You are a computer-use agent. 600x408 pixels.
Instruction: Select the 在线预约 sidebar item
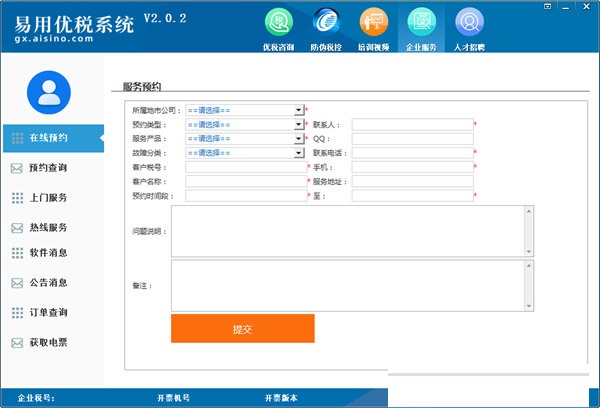(54, 138)
